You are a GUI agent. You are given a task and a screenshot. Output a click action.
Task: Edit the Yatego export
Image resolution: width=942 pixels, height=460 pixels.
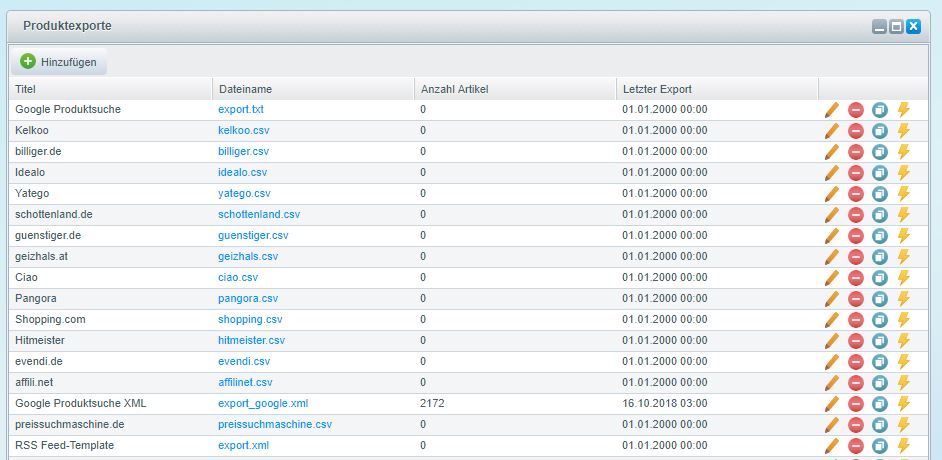pyautogui.click(x=831, y=194)
